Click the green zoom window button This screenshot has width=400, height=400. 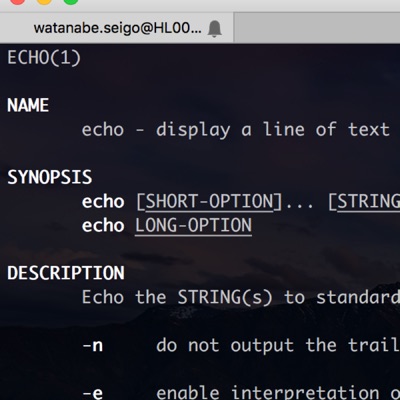(x=71, y=1)
